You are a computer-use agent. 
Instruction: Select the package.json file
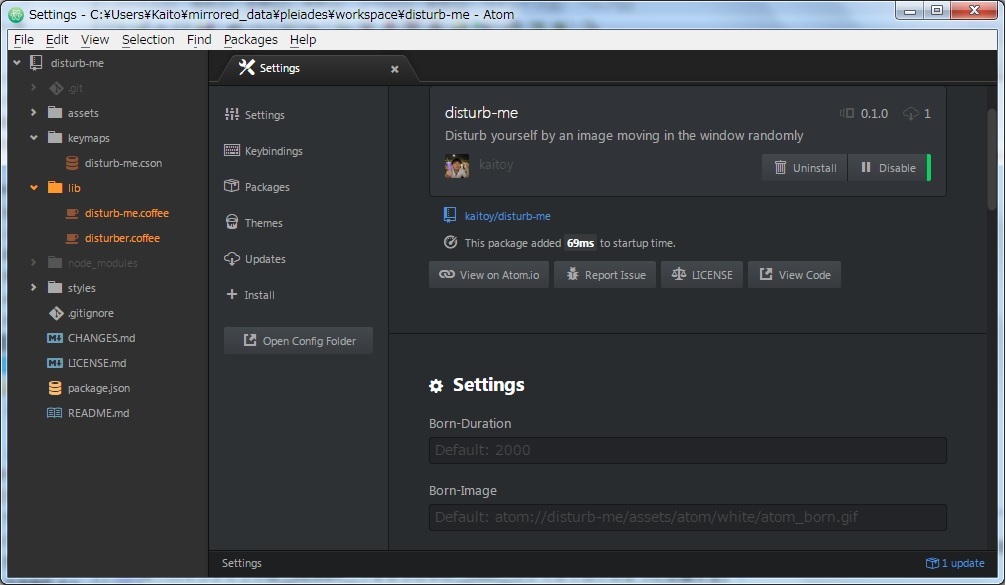[99, 388]
